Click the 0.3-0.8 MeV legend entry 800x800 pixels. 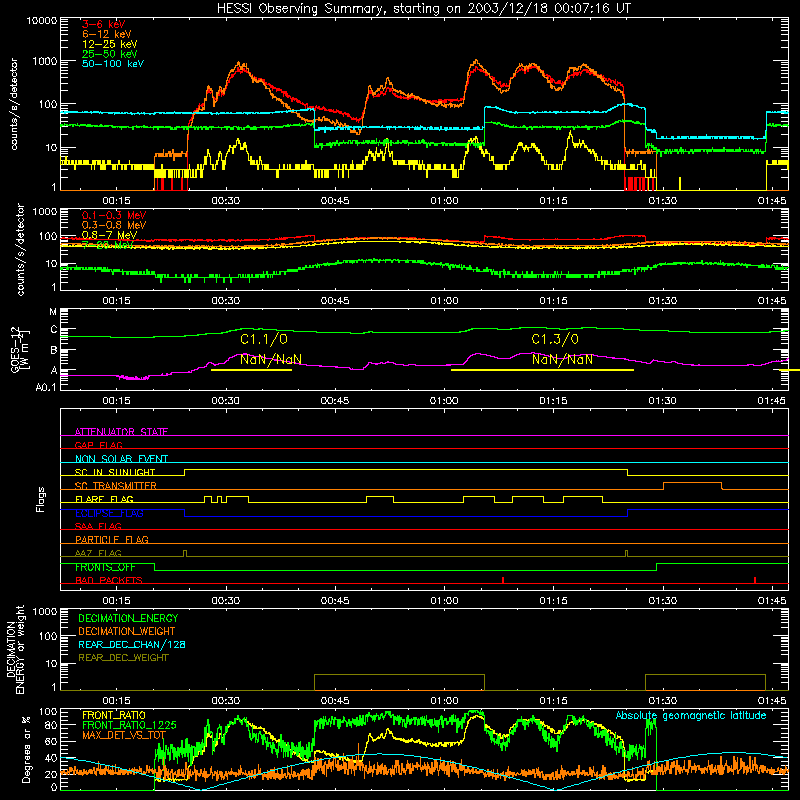(114, 225)
